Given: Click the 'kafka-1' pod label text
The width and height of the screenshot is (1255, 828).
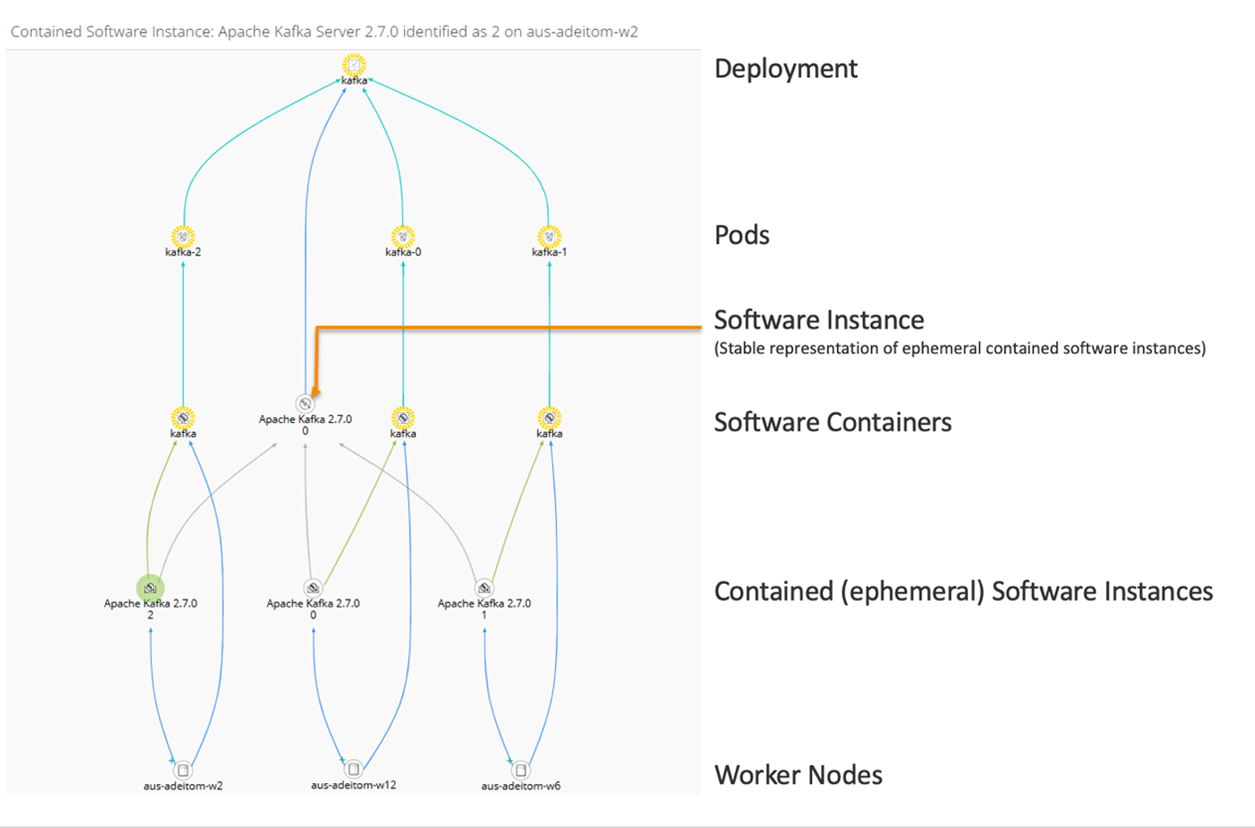Looking at the screenshot, I should point(549,253).
